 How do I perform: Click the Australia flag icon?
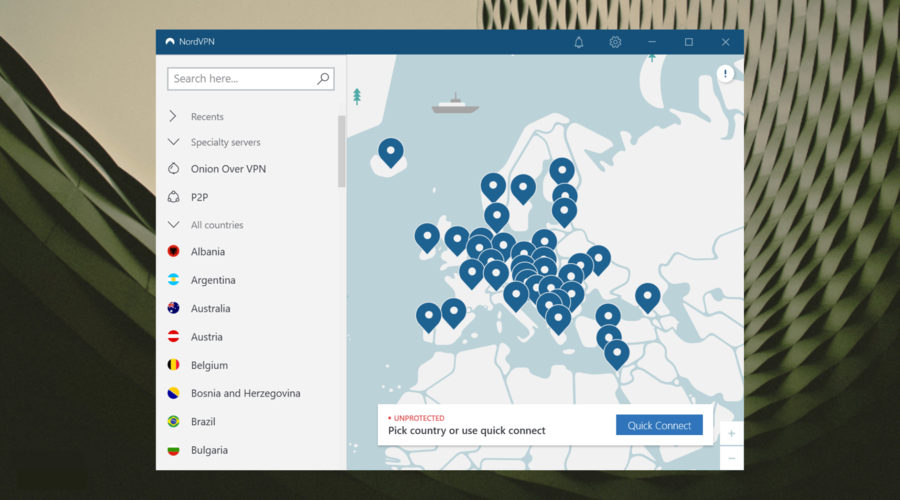pyautogui.click(x=173, y=308)
